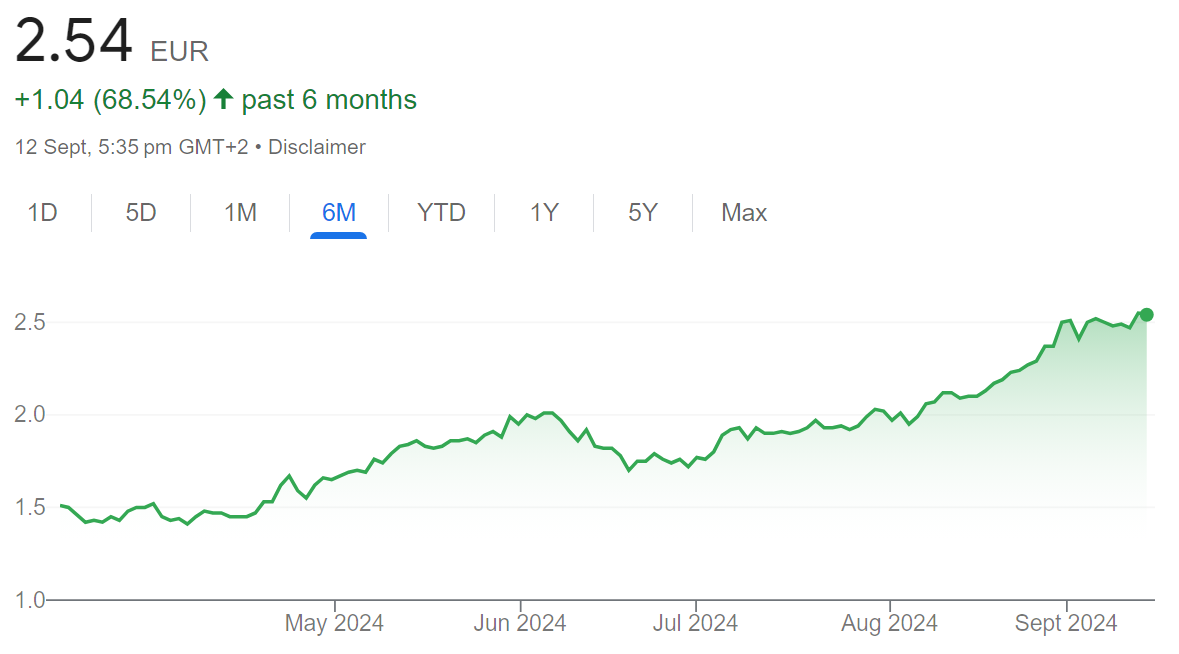
Task: Click the Sept 2024 axis label
Action: 1065,623
